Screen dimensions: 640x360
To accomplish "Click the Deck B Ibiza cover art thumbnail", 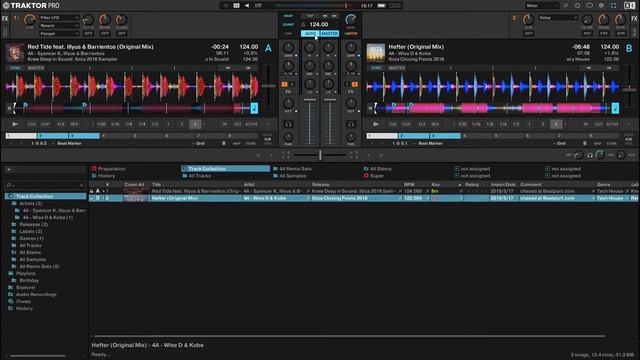I will pyautogui.click(x=376, y=53).
